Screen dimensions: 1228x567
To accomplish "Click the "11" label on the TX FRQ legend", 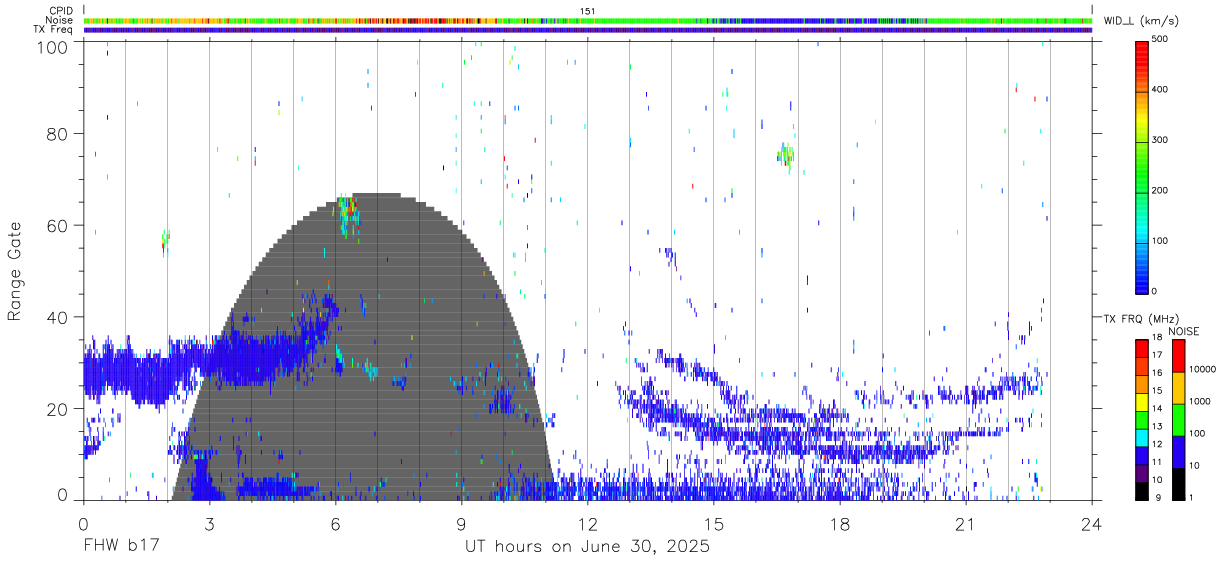I will coord(1157,463).
